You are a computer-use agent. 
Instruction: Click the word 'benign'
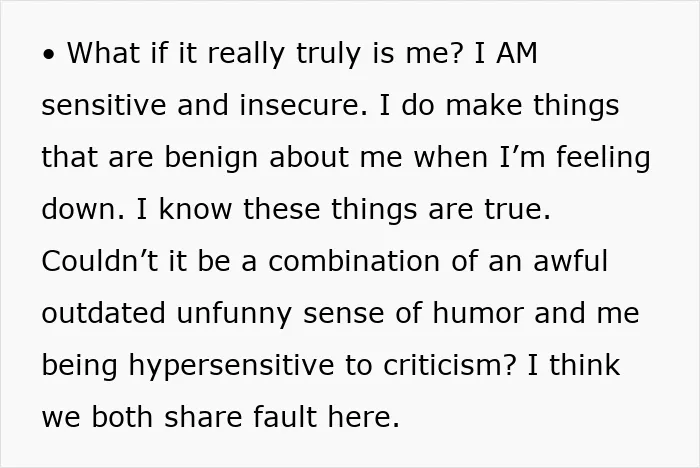[x=211, y=159]
